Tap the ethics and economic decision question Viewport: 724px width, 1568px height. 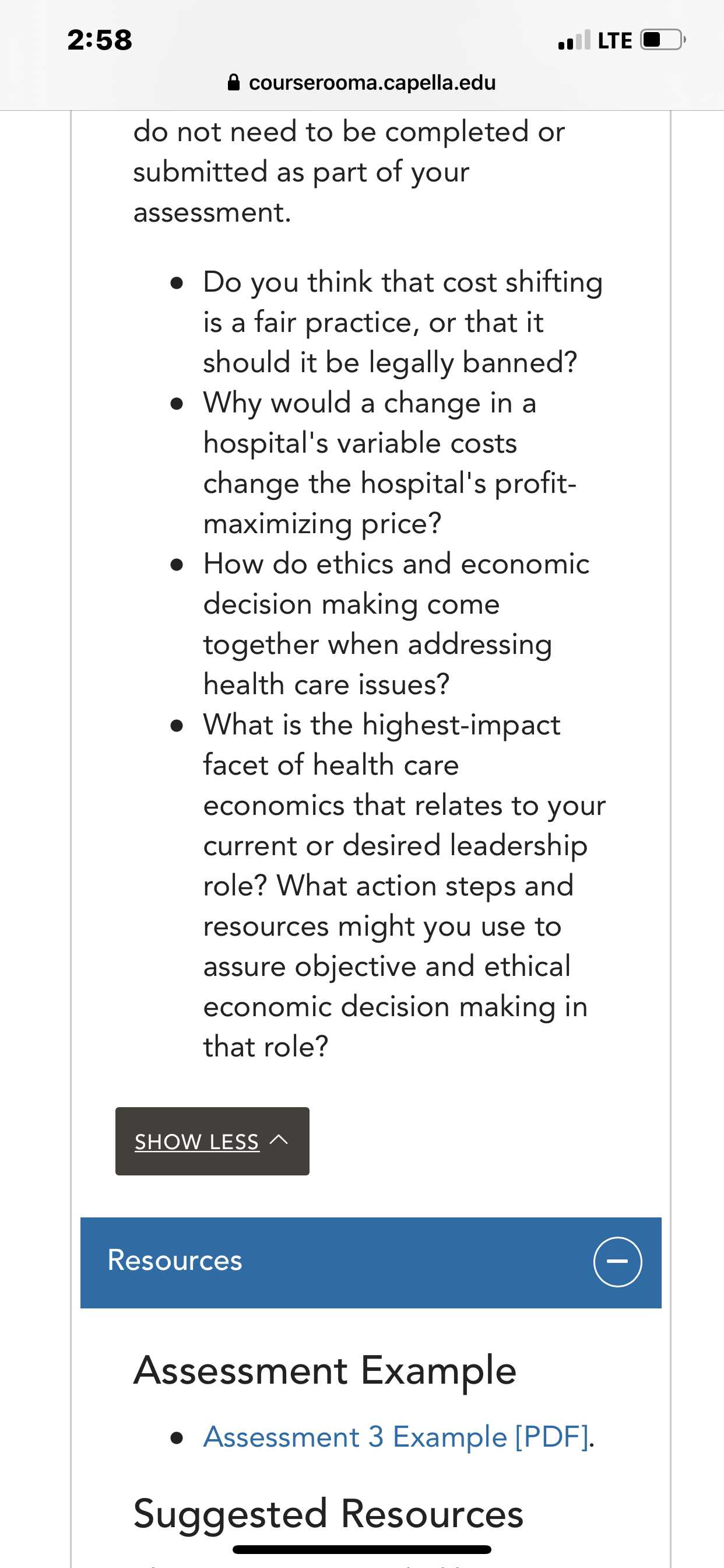(x=396, y=624)
